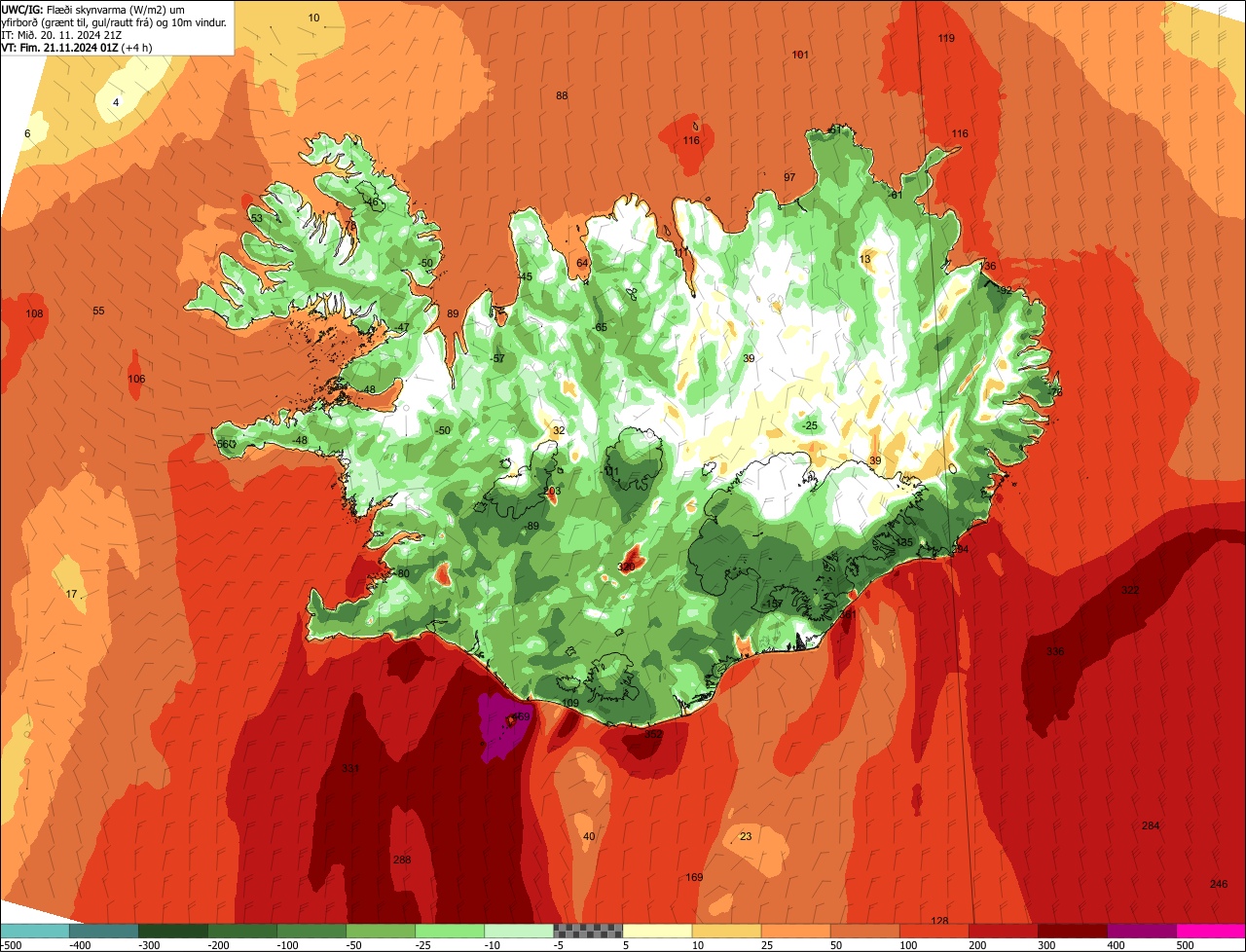Click the value 64 in the northern fjord
The height and width of the screenshot is (952, 1246).
582,263
